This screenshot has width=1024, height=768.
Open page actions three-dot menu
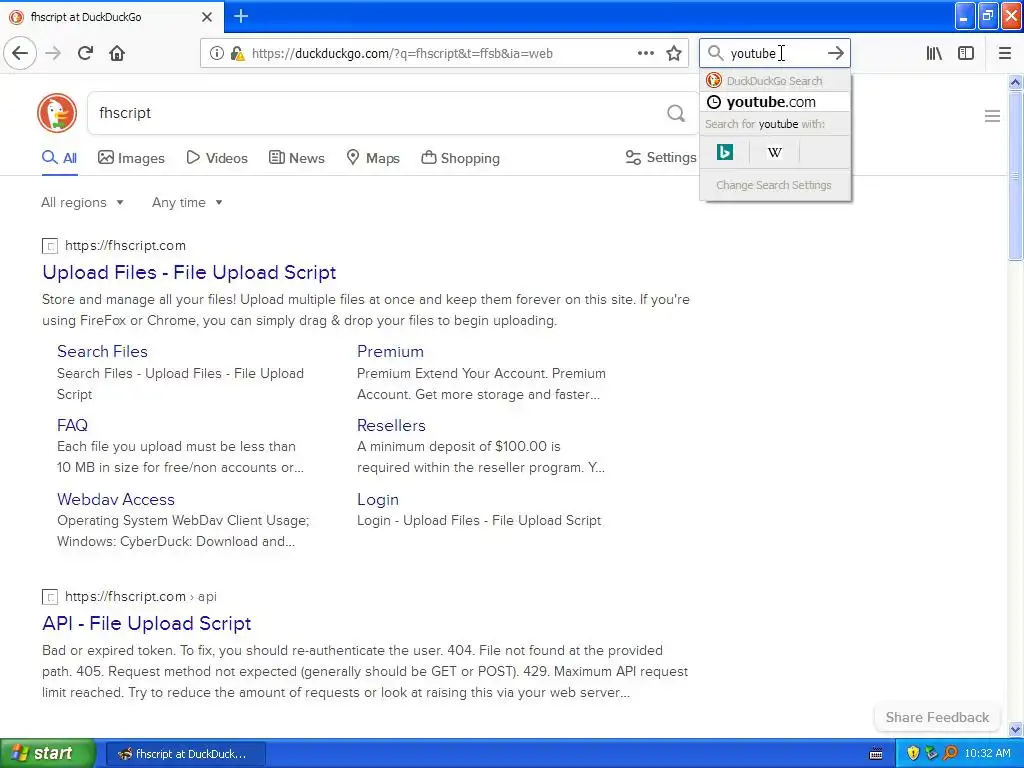(x=645, y=53)
